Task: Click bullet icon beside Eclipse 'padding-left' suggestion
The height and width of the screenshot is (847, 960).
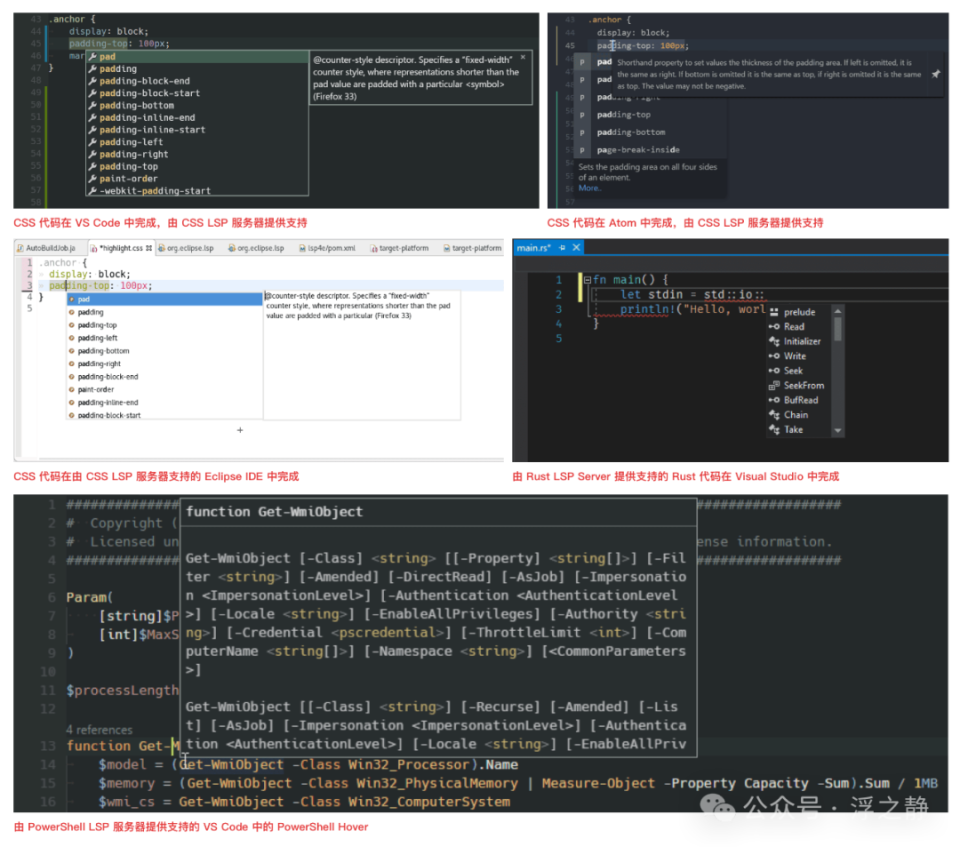Action: pos(72,338)
